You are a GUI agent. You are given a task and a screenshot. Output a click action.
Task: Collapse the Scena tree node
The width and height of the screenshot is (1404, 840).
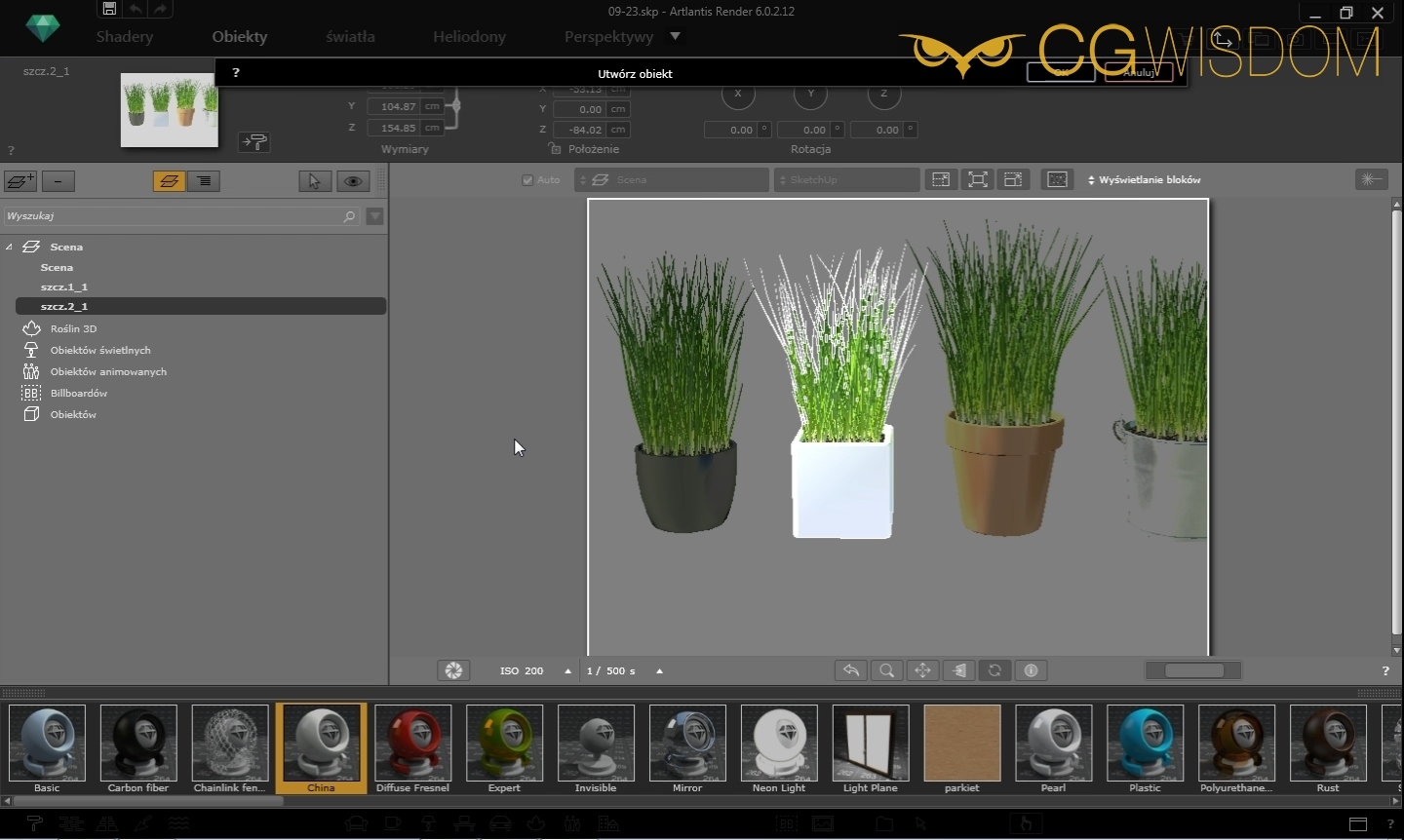click(10, 248)
